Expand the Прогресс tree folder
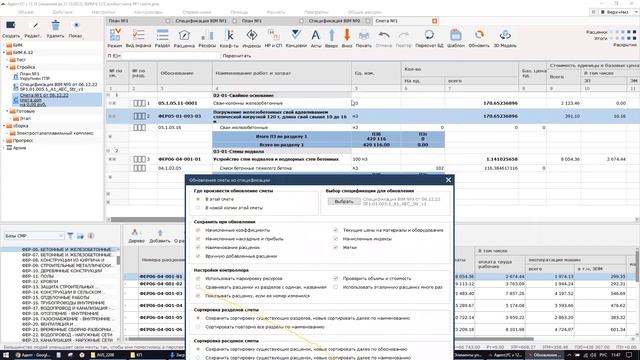This screenshot has height=360, width=640. point(4,140)
